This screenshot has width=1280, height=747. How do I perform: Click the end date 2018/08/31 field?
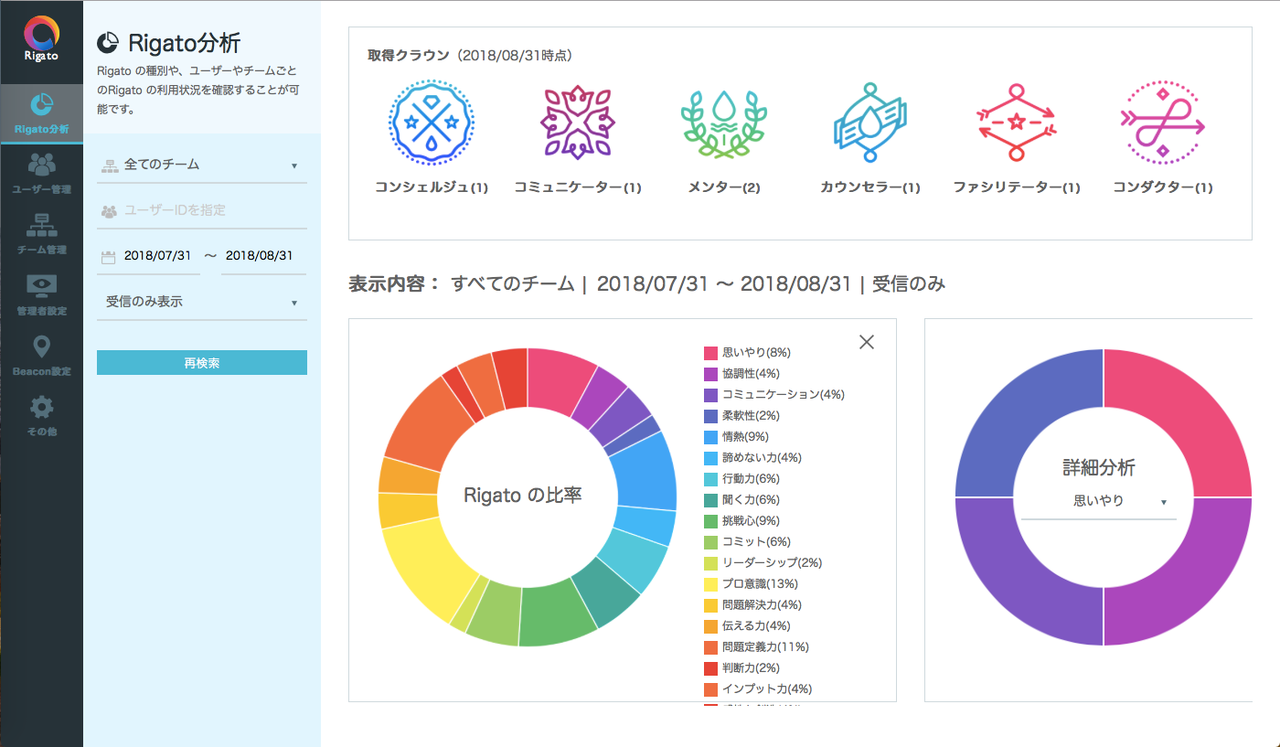[263, 256]
